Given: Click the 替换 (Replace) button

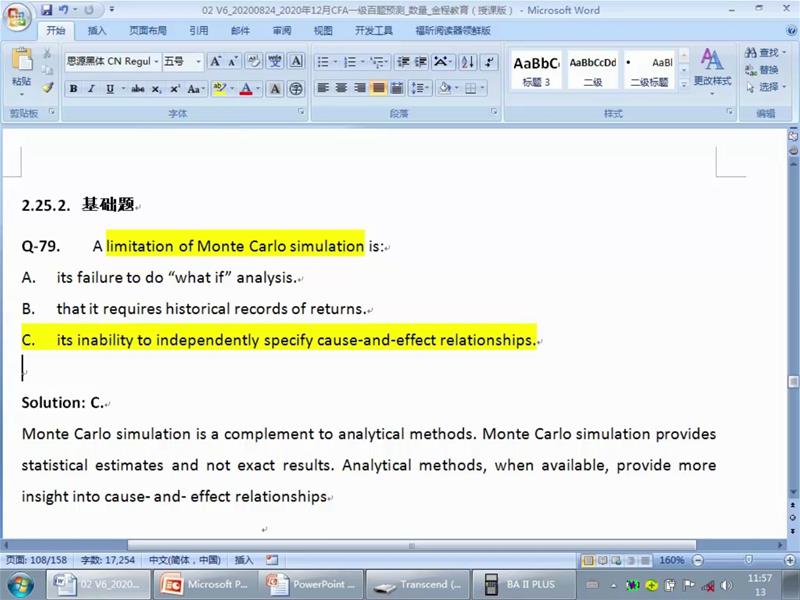Looking at the screenshot, I should pos(762,70).
